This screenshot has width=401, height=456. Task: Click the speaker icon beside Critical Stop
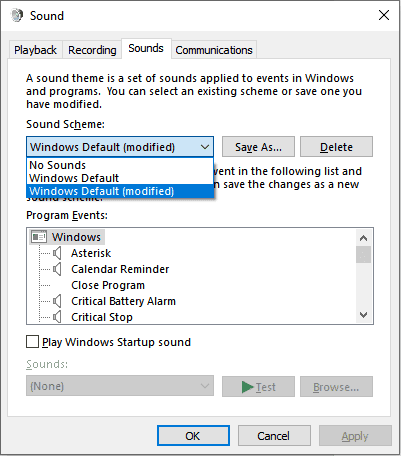pos(57,317)
